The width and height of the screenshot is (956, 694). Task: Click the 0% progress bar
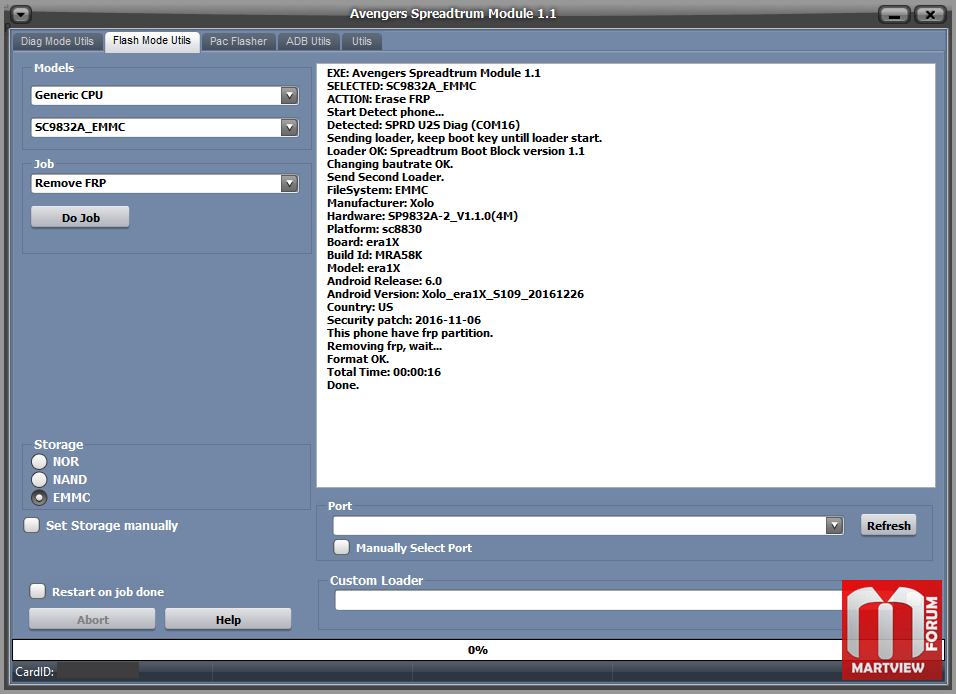pyautogui.click(x=478, y=649)
